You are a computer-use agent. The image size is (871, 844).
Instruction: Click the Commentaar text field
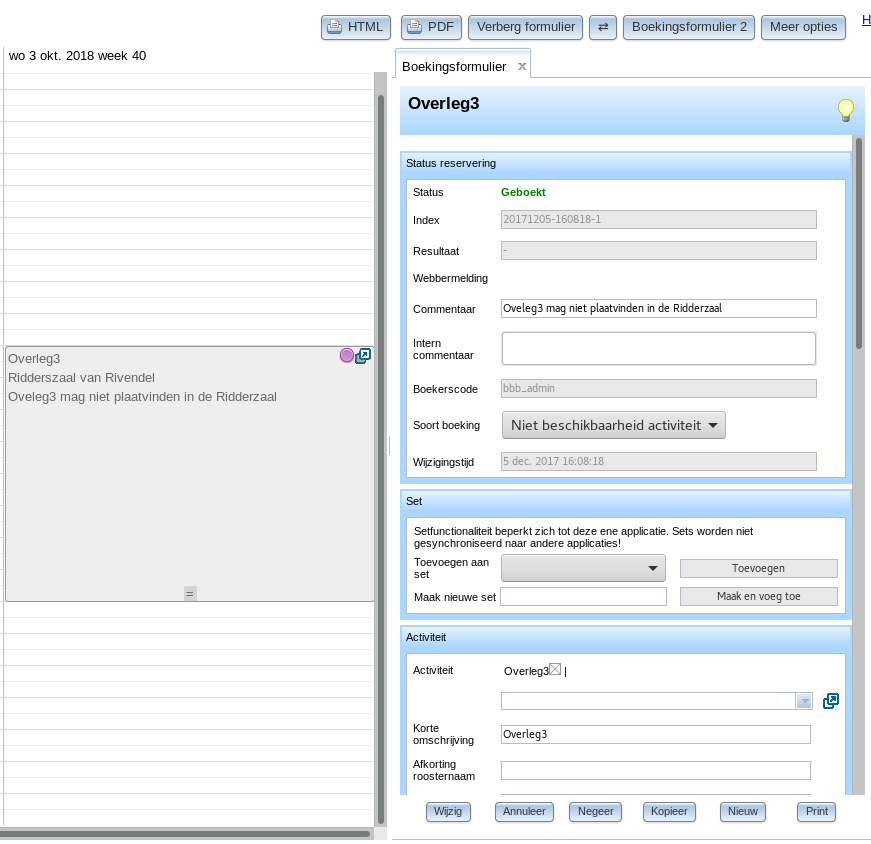pos(658,308)
